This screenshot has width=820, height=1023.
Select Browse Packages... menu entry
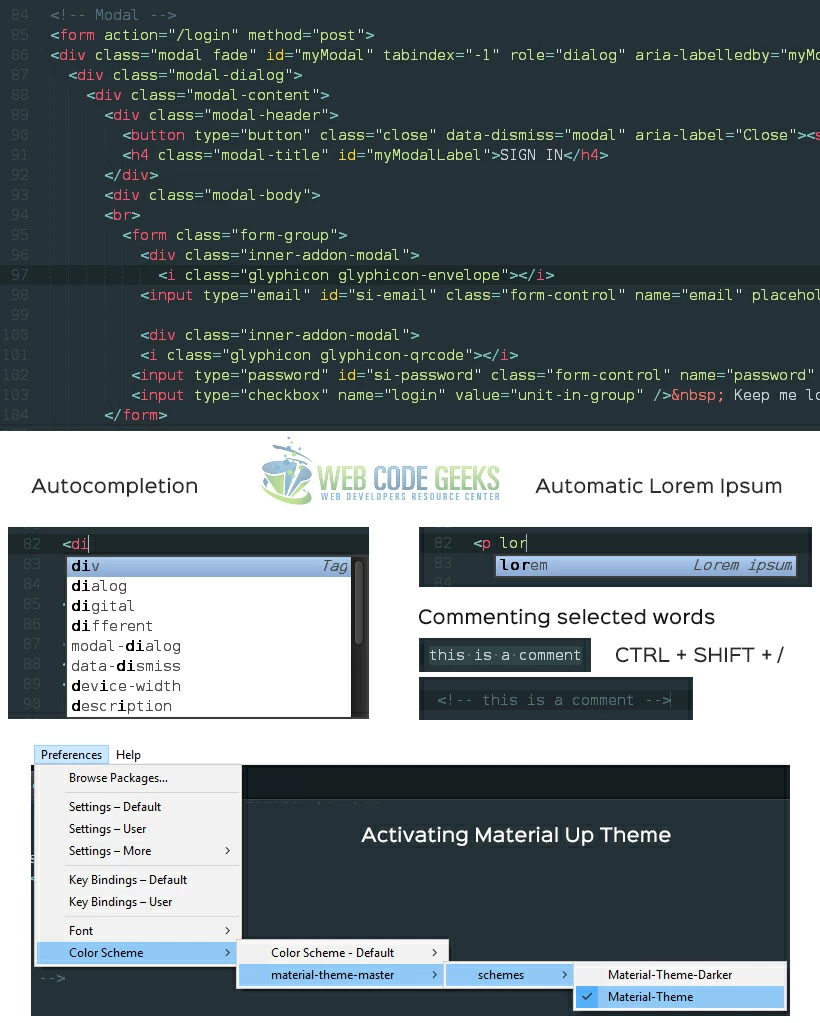[138, 778]
